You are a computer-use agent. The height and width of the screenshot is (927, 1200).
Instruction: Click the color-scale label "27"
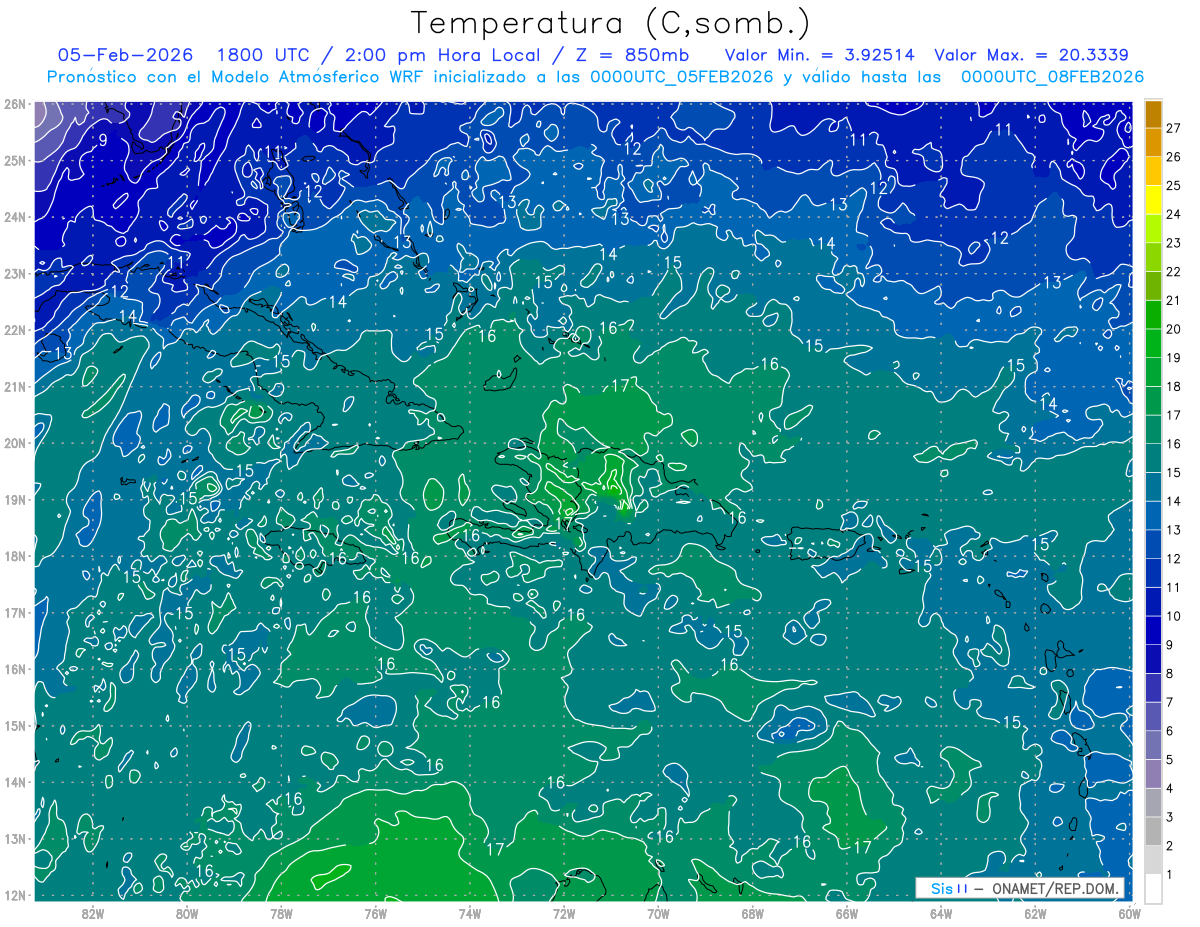tap(1174, 128)
